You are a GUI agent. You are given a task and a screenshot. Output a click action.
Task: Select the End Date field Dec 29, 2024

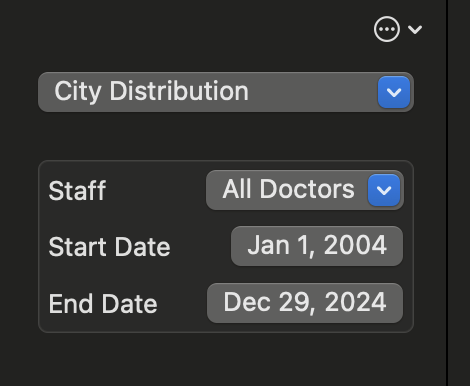point(305,303)
